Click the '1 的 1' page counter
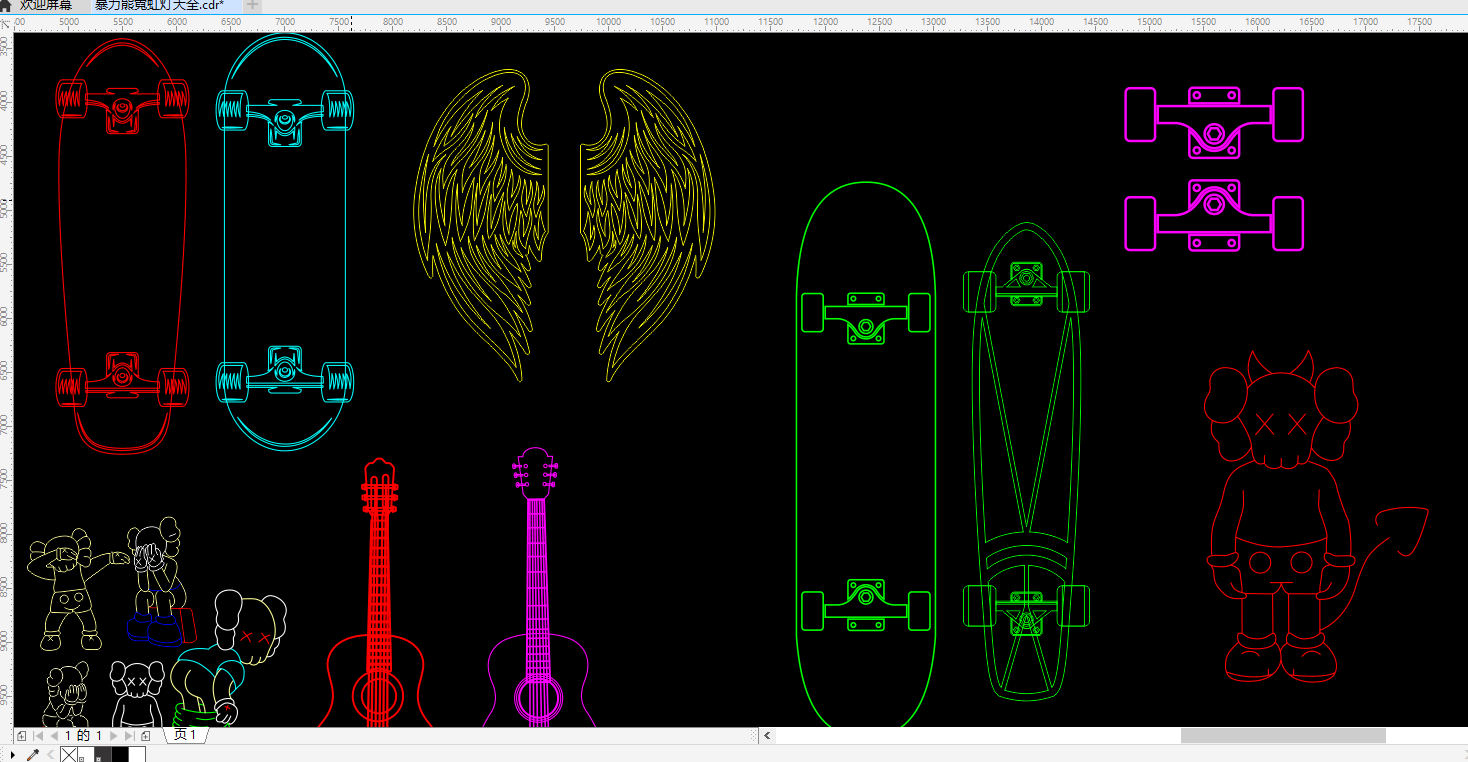The width and height of the screenshot is (1468, 762). pyautogui.click(x=83, y=736)
